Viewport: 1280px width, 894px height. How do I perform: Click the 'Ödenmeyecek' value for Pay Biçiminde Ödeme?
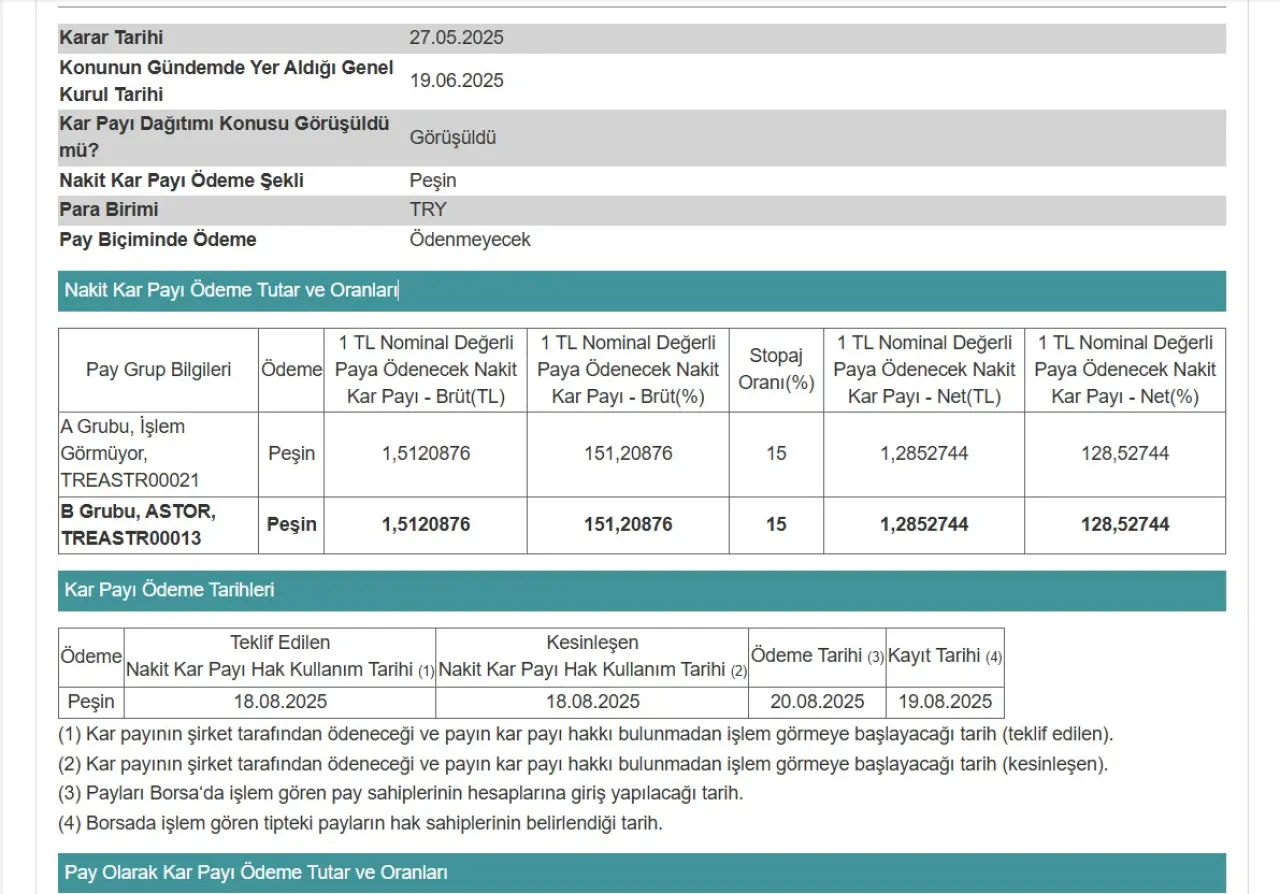(x=469, y=240)
